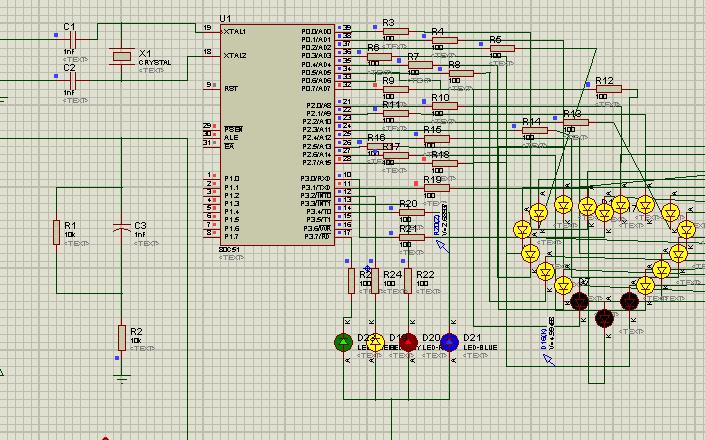This screenshot has height=440, width=705.
Task: Click the 10k value under R1
Action: point(70,235)
